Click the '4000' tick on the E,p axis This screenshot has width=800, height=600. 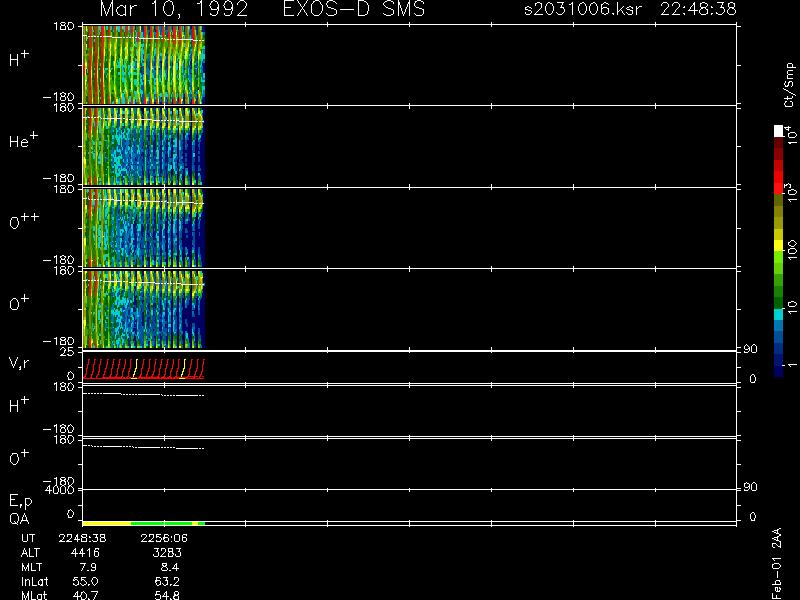[59, 490]
